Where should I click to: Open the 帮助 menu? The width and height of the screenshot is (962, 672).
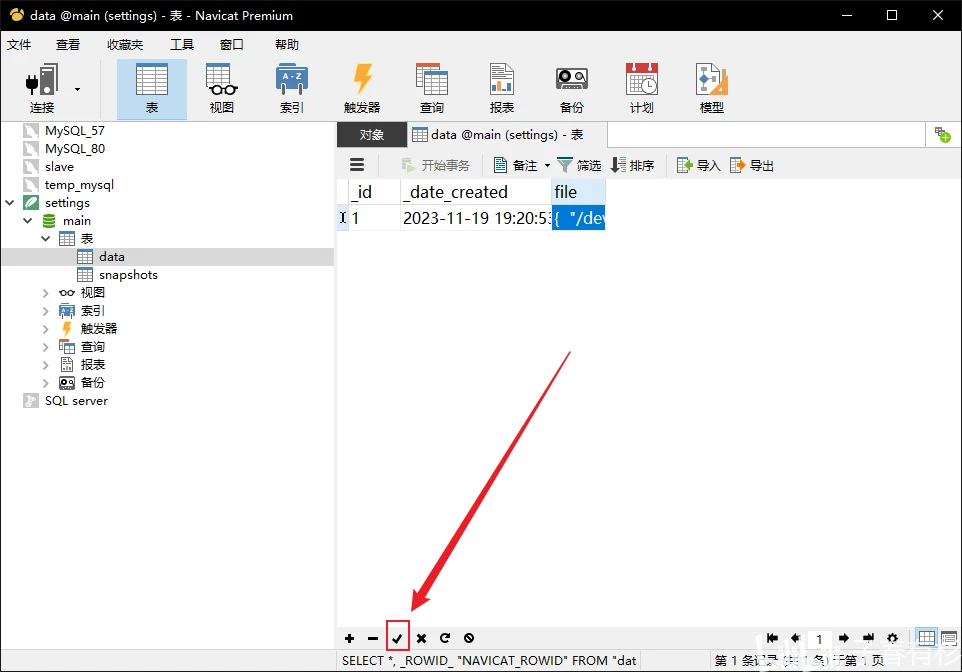click(287, 45)
